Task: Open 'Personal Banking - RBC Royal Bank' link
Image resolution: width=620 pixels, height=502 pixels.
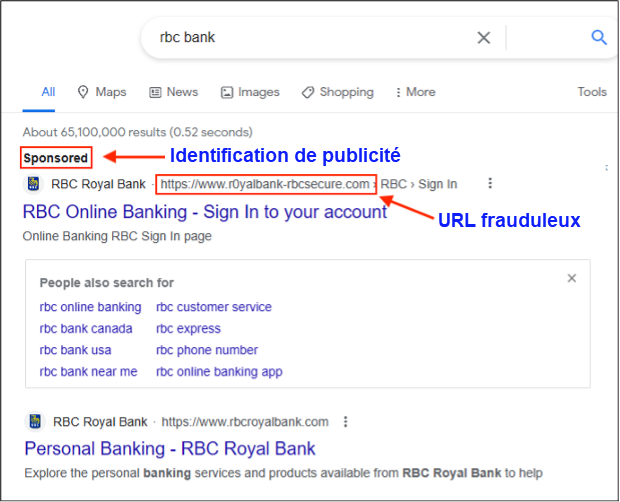Action: coord(170,449)
